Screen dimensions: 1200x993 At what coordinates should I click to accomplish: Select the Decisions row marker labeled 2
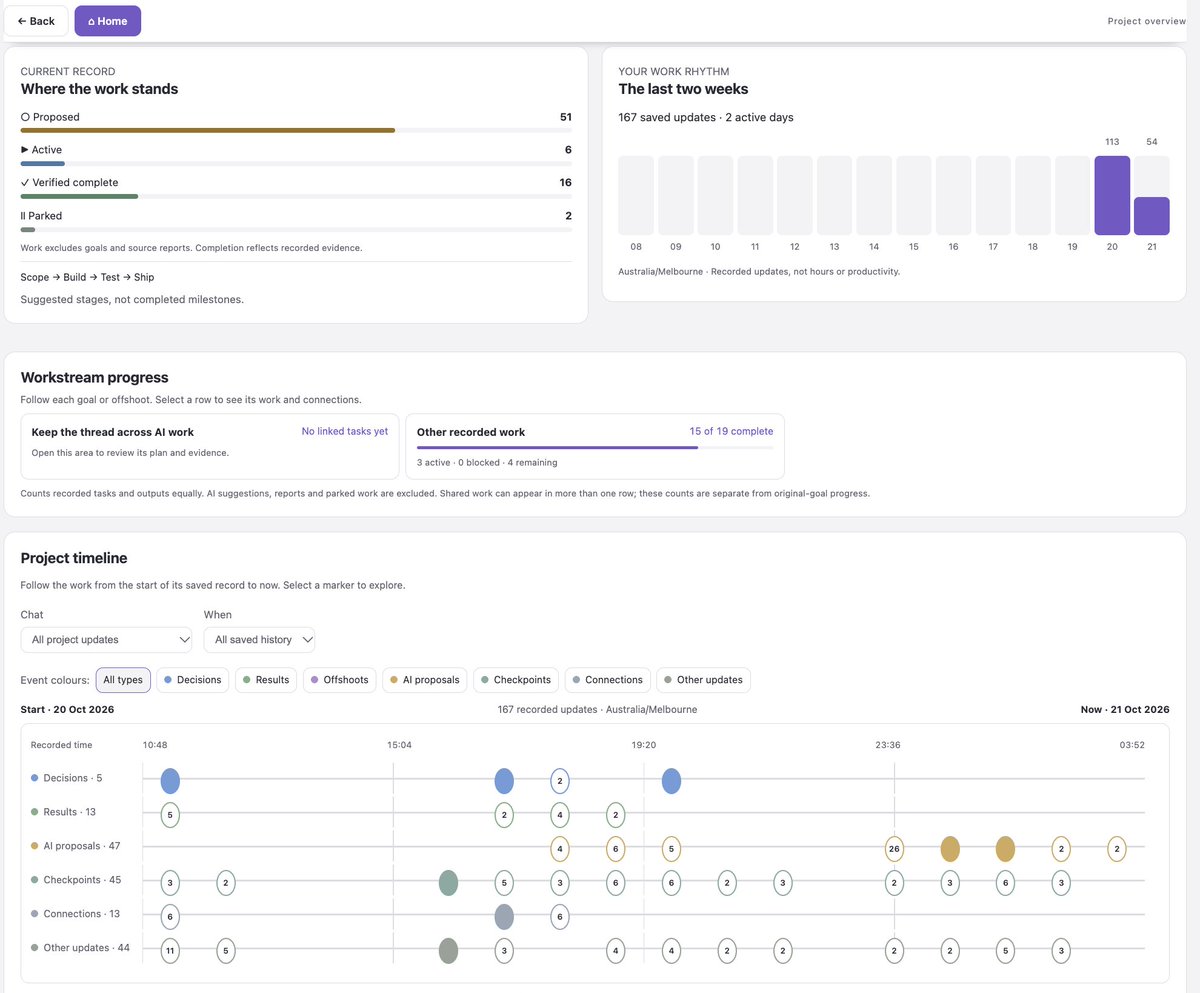560,781
